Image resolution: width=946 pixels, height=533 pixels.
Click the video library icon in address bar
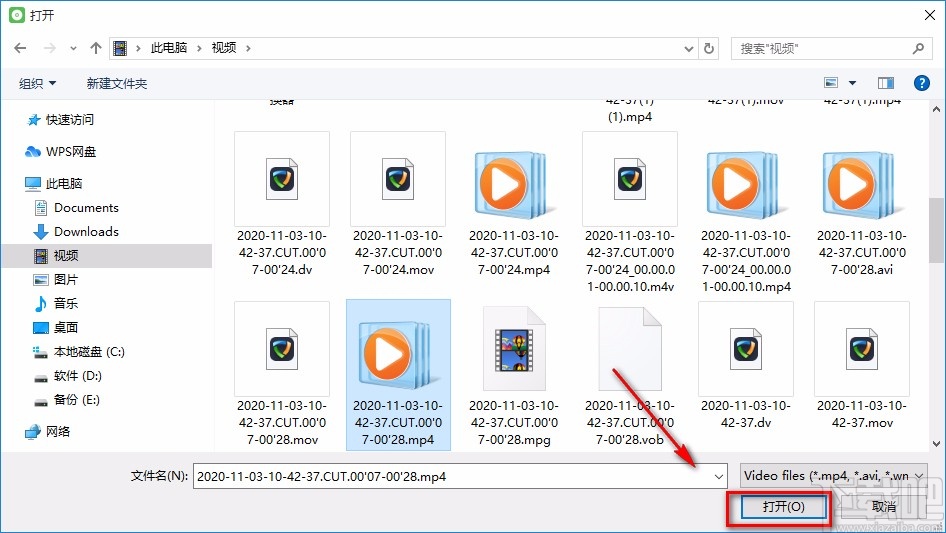(x=120, y=48)
